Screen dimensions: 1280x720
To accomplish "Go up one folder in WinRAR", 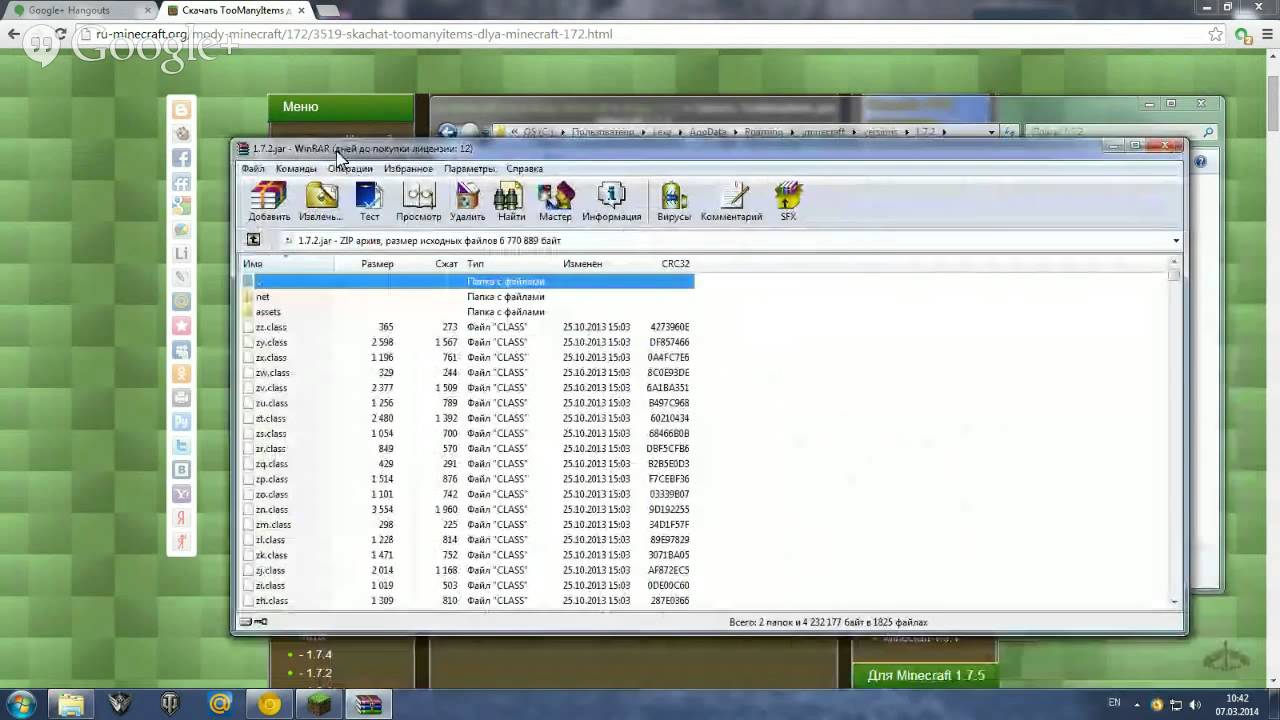I will coord(253,240).
